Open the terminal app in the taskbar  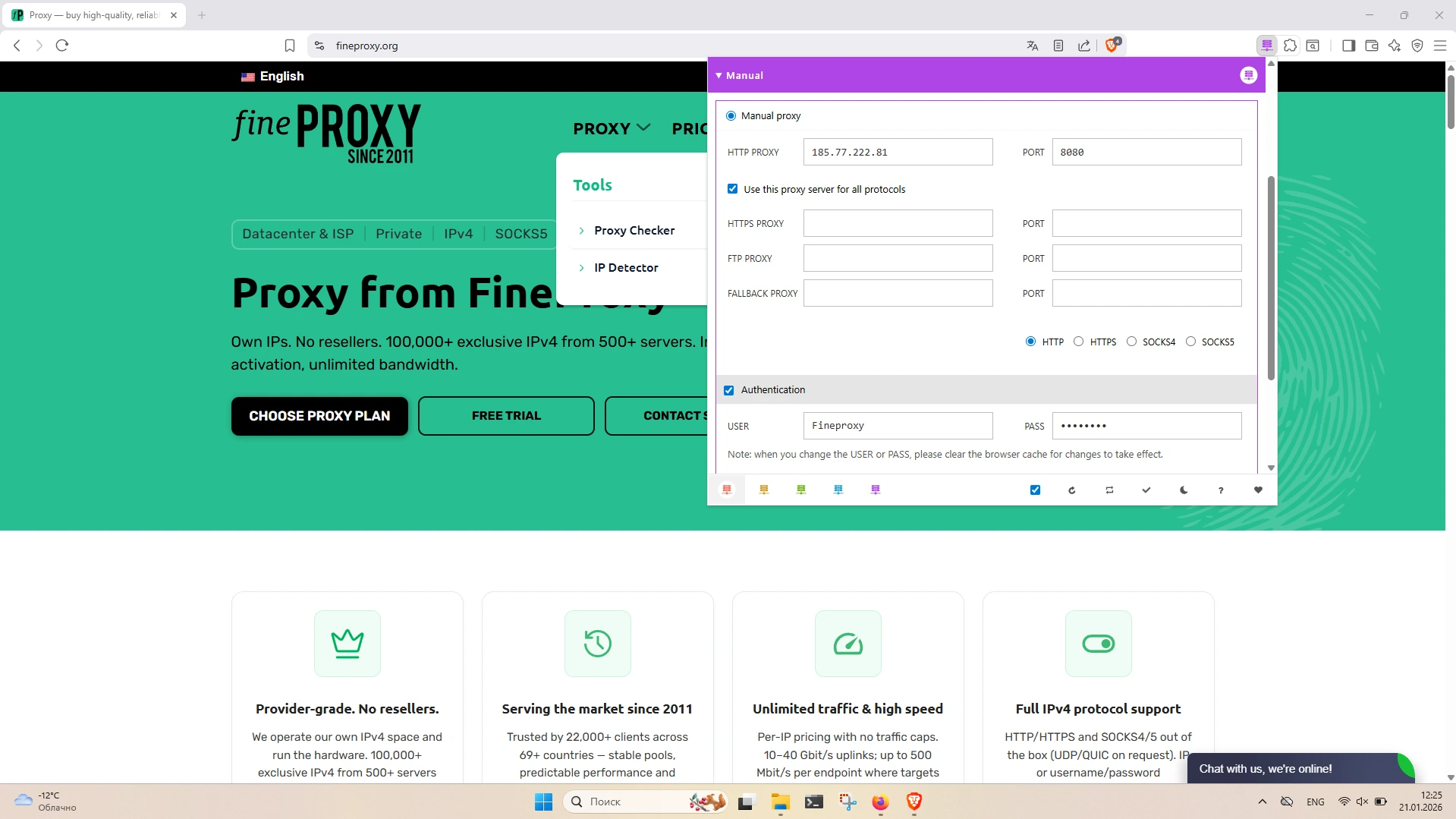(814, 802)
